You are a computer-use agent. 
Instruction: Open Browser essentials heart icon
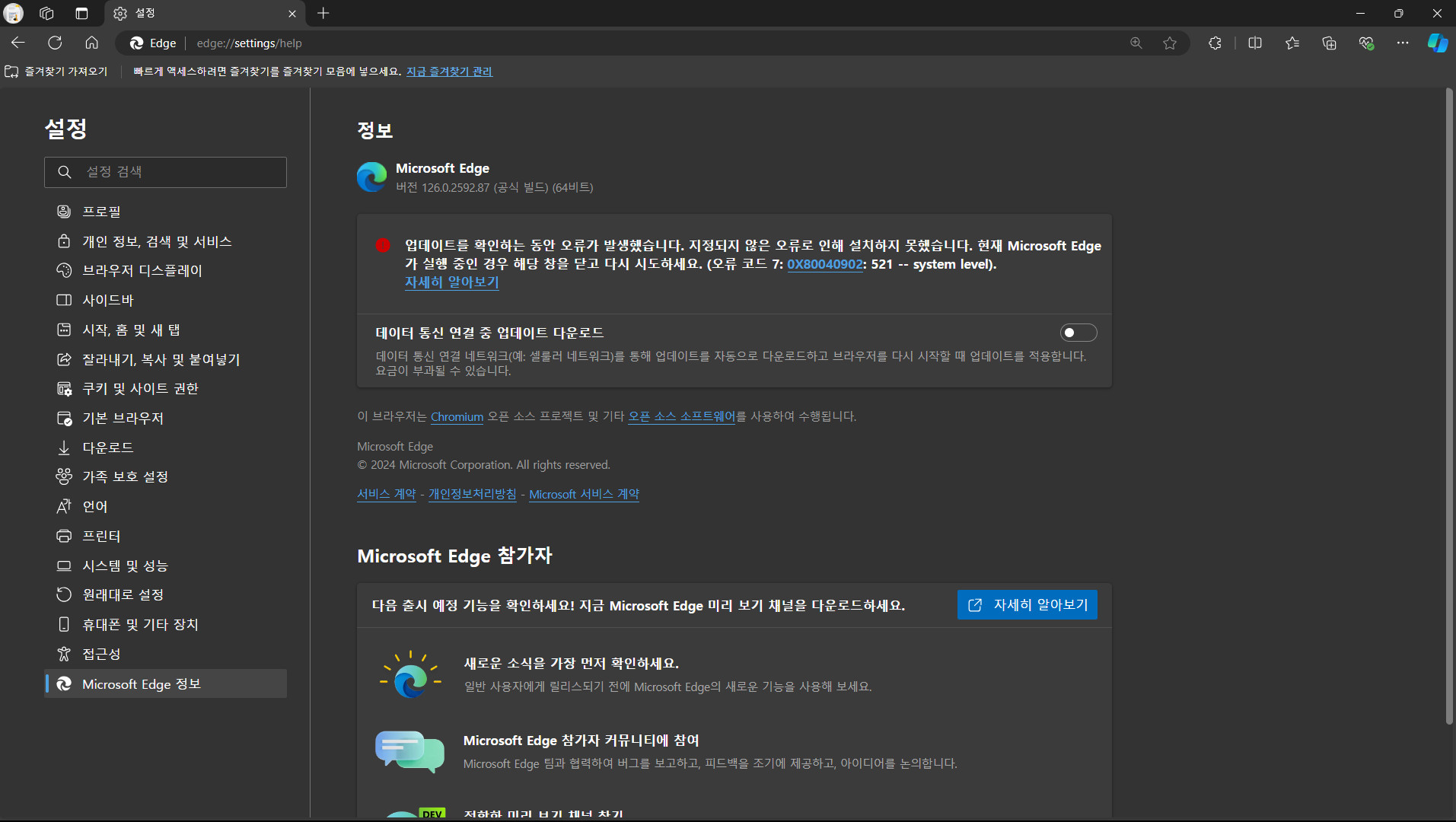coord(1366,43)
